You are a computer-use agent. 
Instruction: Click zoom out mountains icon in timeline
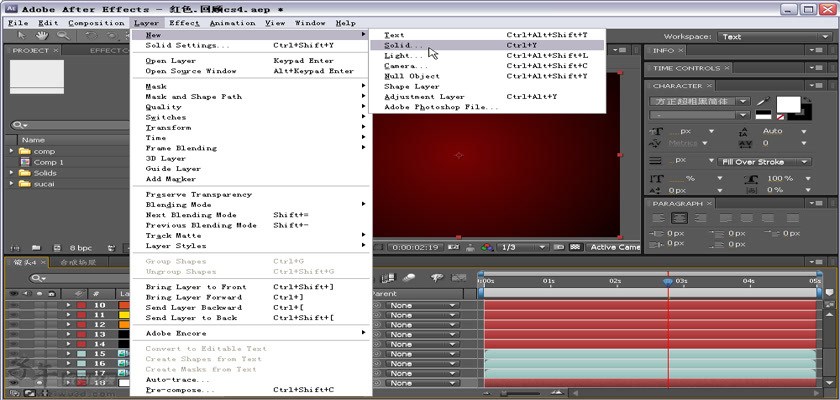click(x=485, y=394)
